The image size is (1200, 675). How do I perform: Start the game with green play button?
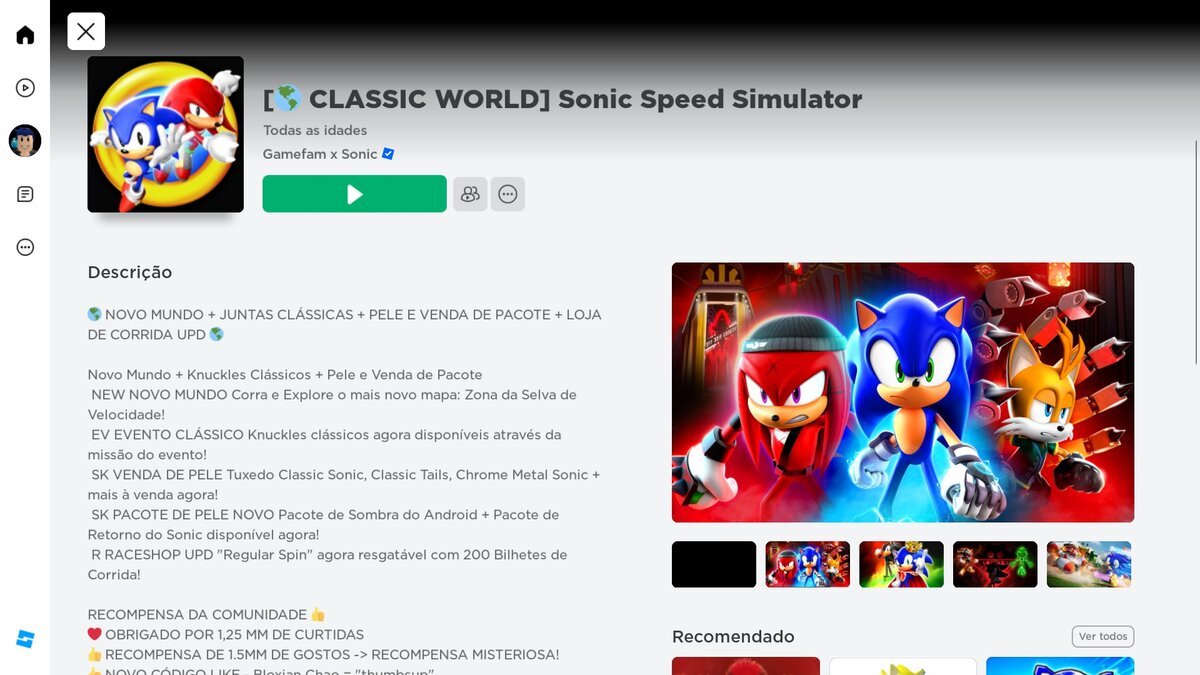pyautogui.click(x=355, y=194)
